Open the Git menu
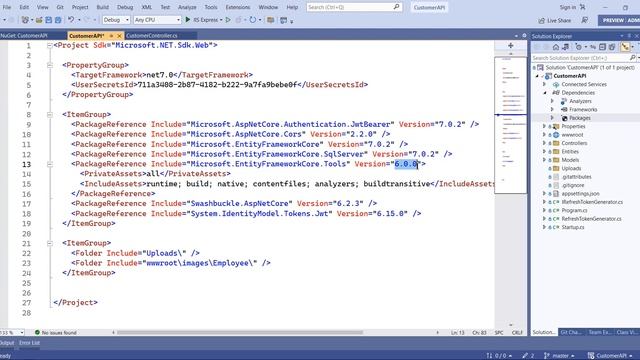 click(60, 7)
